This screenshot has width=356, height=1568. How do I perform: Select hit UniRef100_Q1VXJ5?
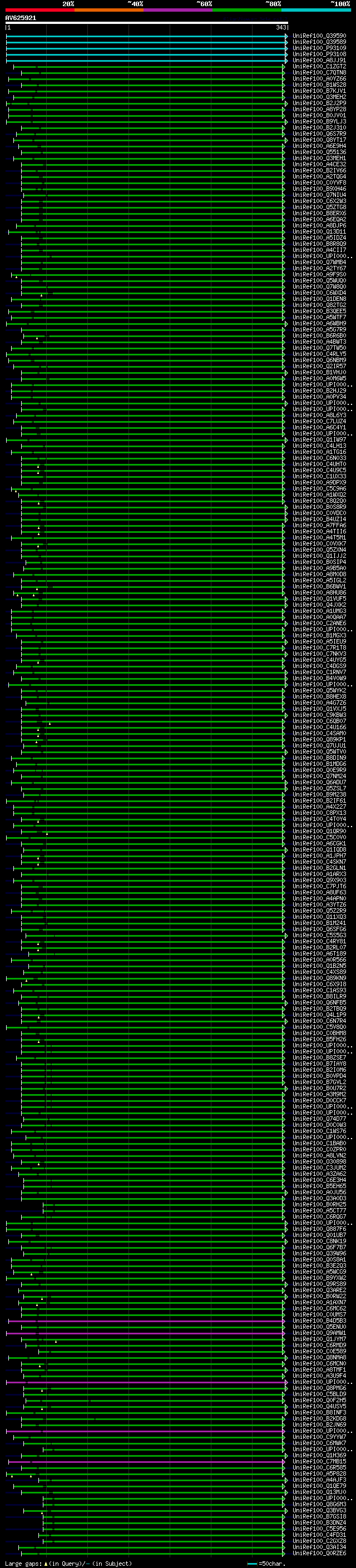tap(319, 709)
